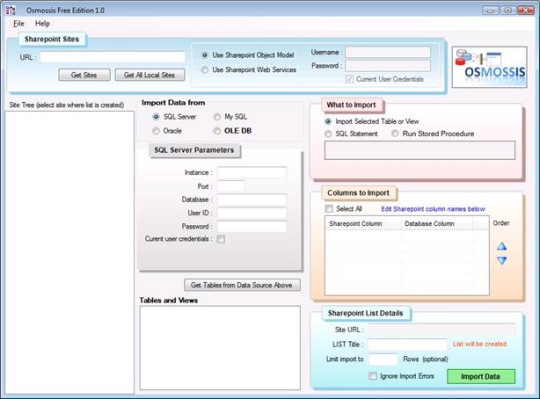Click the Site URL field in list details
540x399 pixels.
(x=442, y=330)
